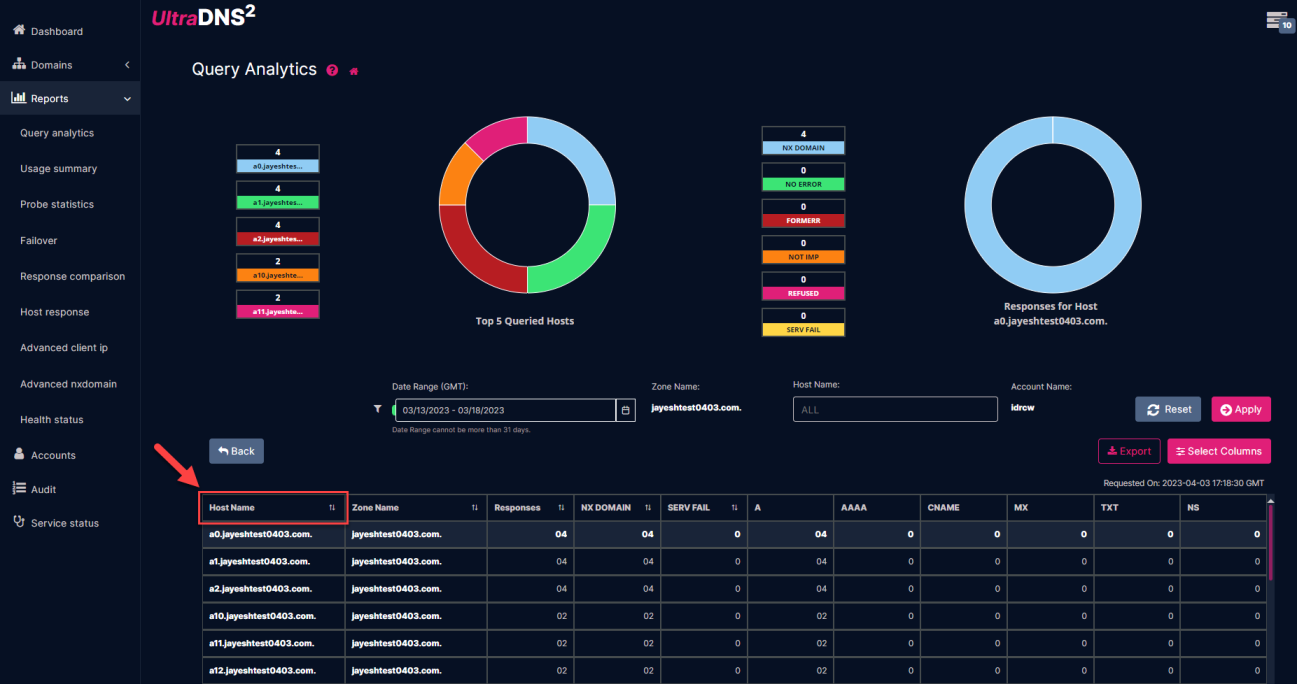This screenshot has width=1297, height=685.
Task: Toggle sort on Responses column
Action: (x=561, y=508)
